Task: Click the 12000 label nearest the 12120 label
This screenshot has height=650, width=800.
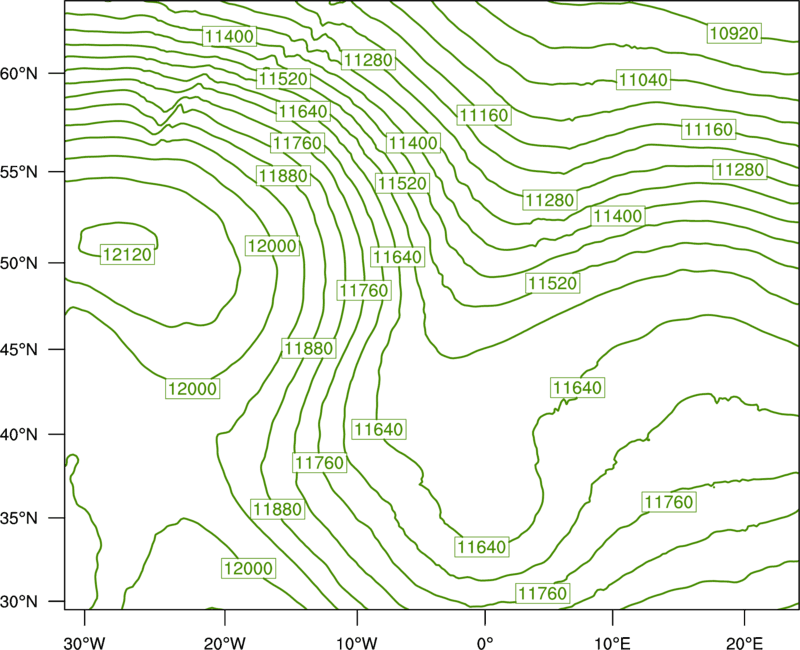Action: click(x=272, y=246)
